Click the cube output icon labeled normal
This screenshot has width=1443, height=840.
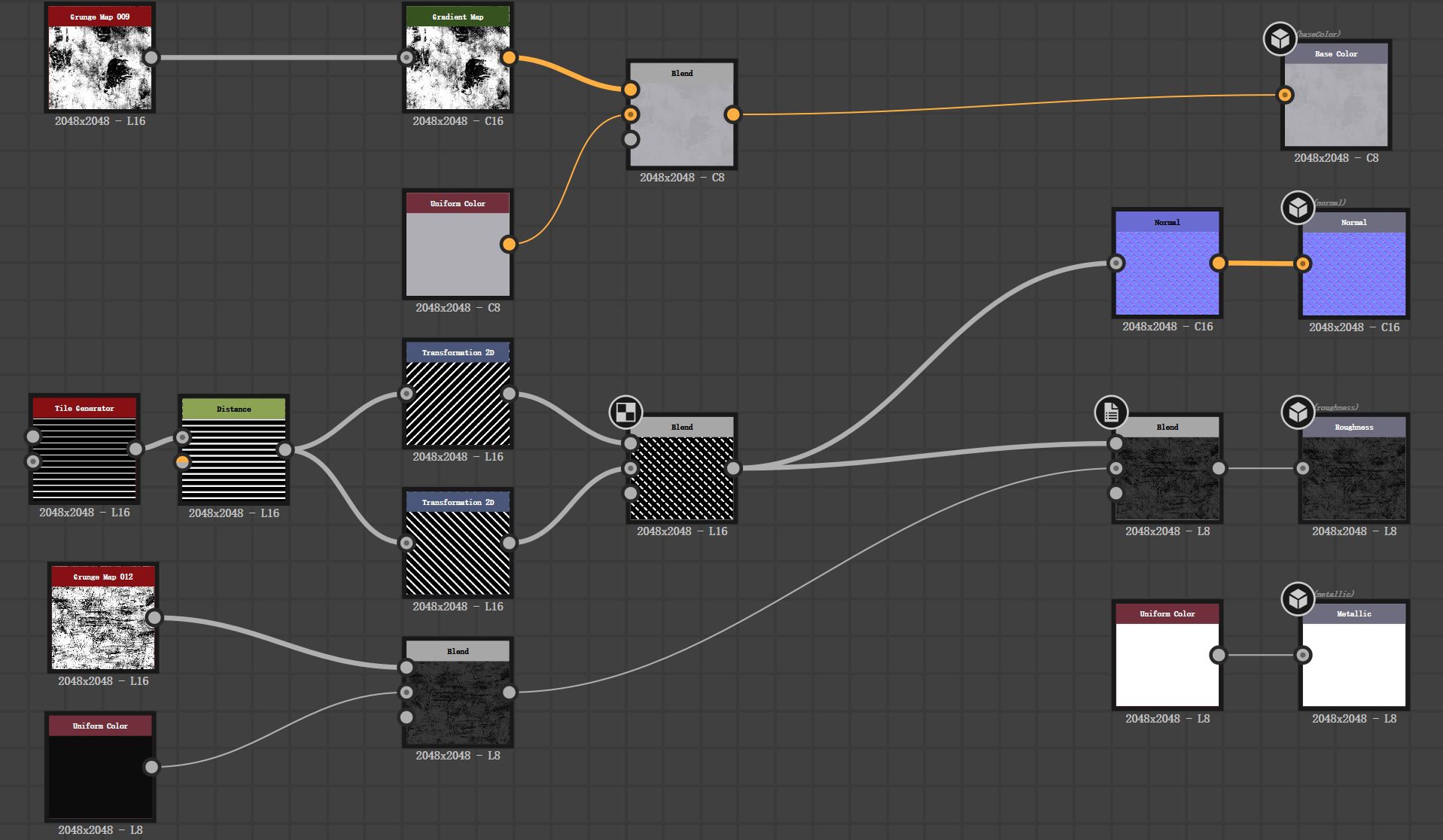(1298, 207)
